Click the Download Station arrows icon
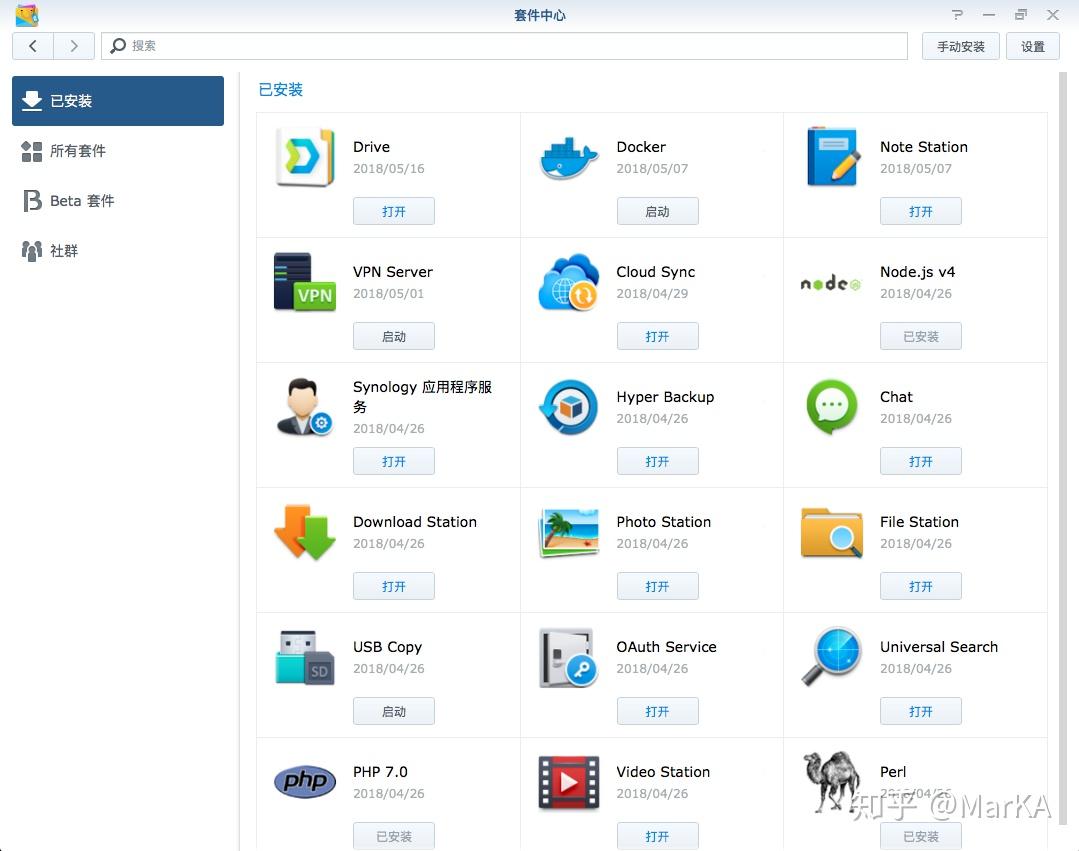The image size is (1079, 851). tap(305, 532)
